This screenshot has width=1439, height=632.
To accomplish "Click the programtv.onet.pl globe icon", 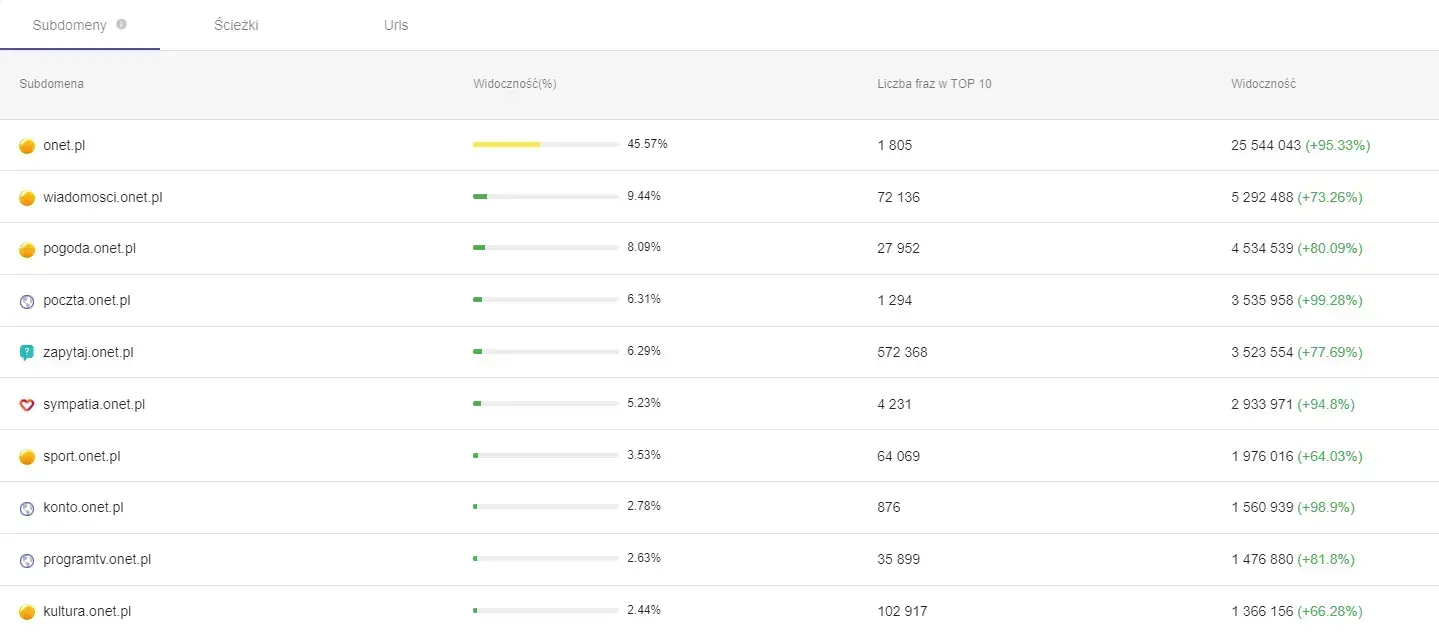I will [27, 560].
